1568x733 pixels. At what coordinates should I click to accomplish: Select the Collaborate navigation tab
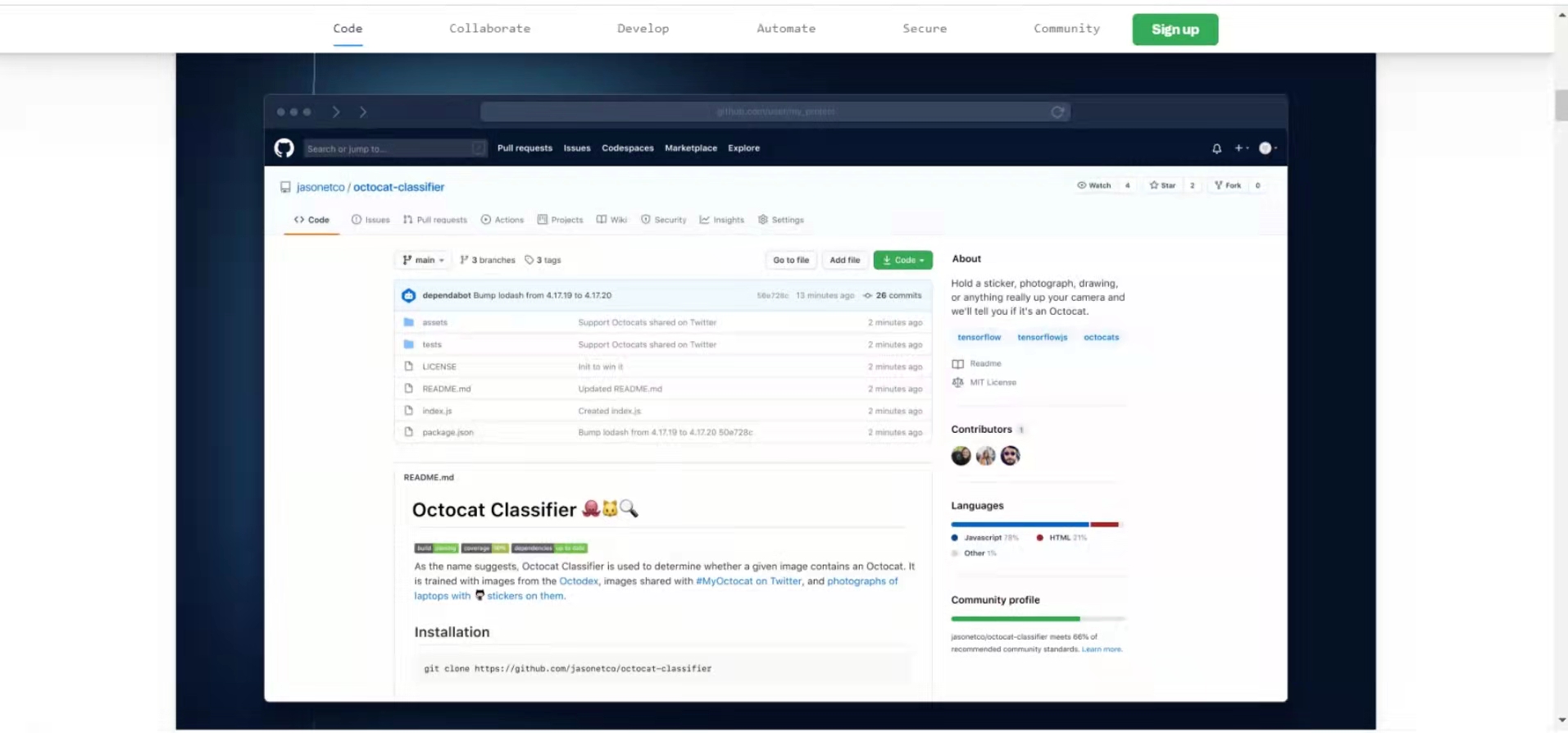(489, 29)
